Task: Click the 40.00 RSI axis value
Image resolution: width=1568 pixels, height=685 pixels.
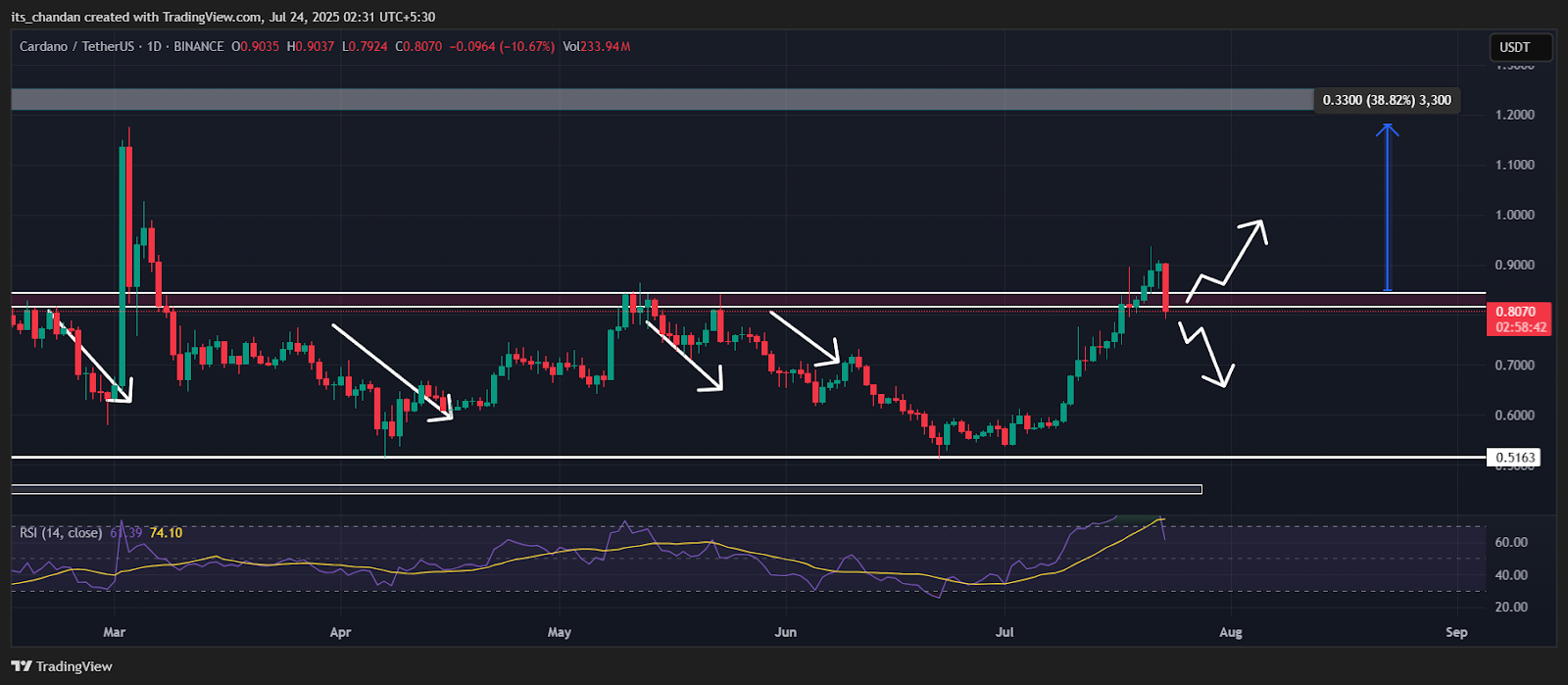Action: [1512, 575]
